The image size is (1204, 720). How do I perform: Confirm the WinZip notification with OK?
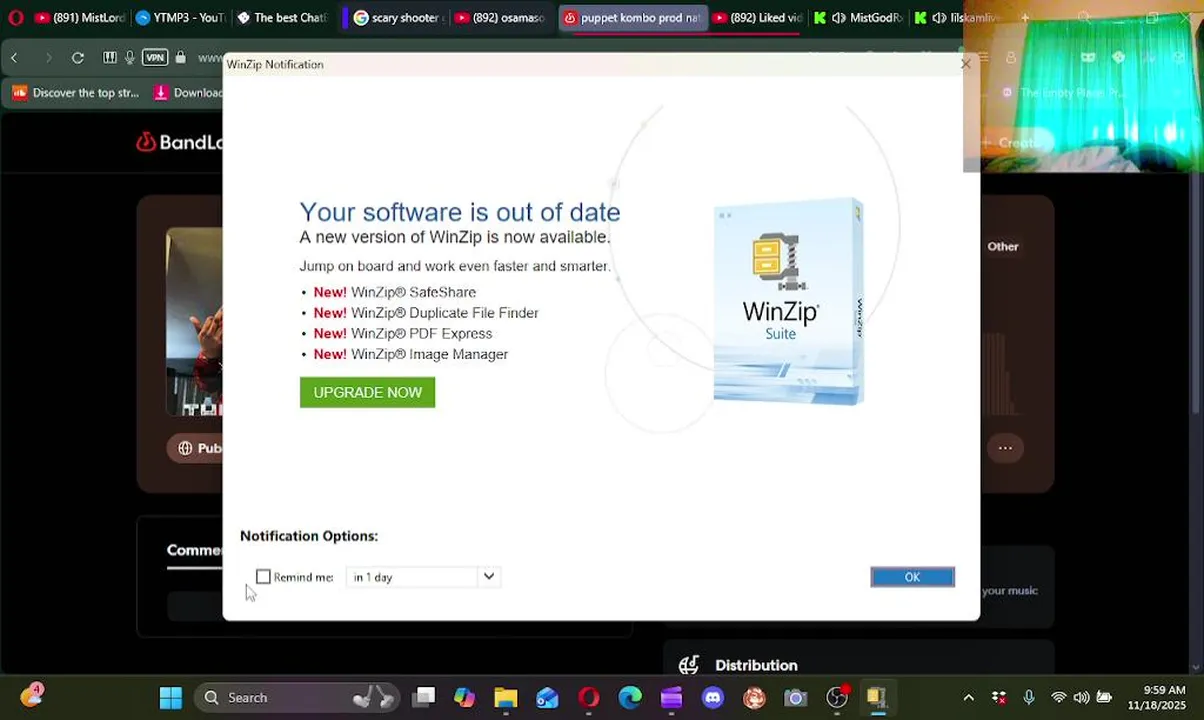(912, 577)
